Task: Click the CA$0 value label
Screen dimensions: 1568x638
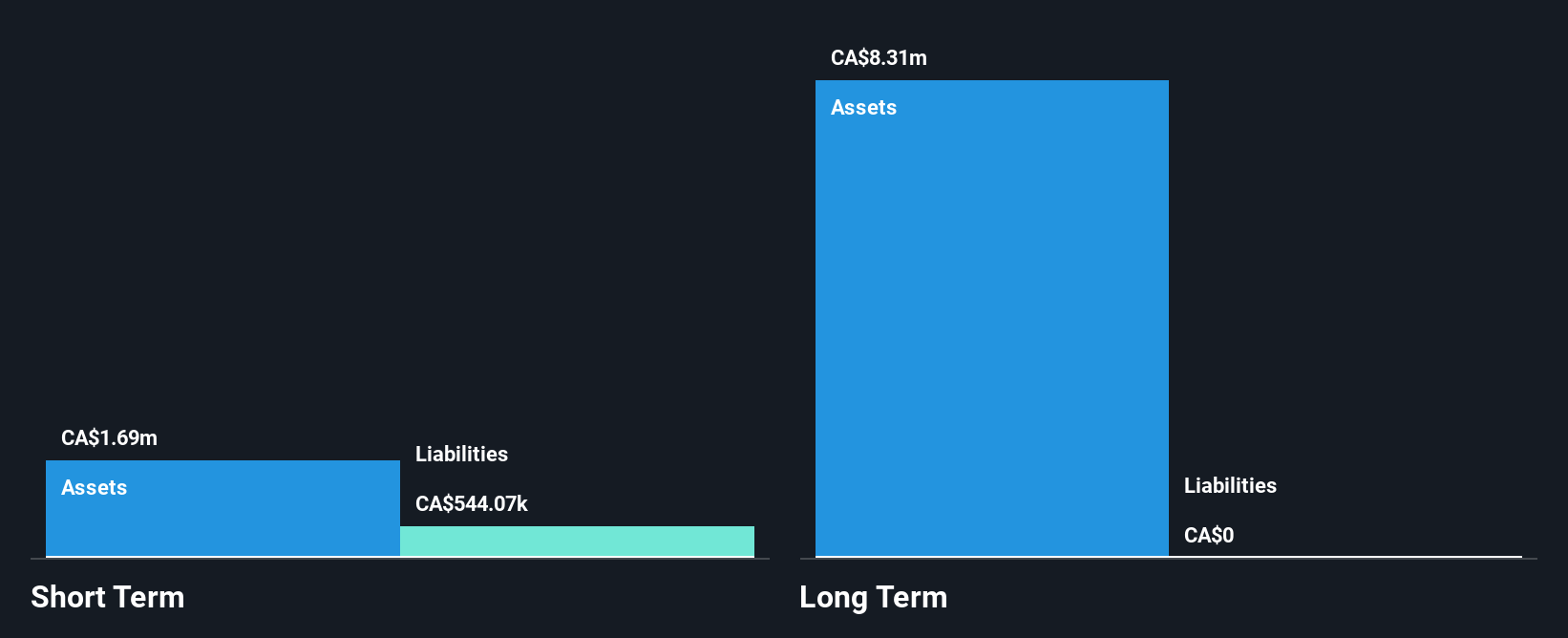Action: point(1208,536)
